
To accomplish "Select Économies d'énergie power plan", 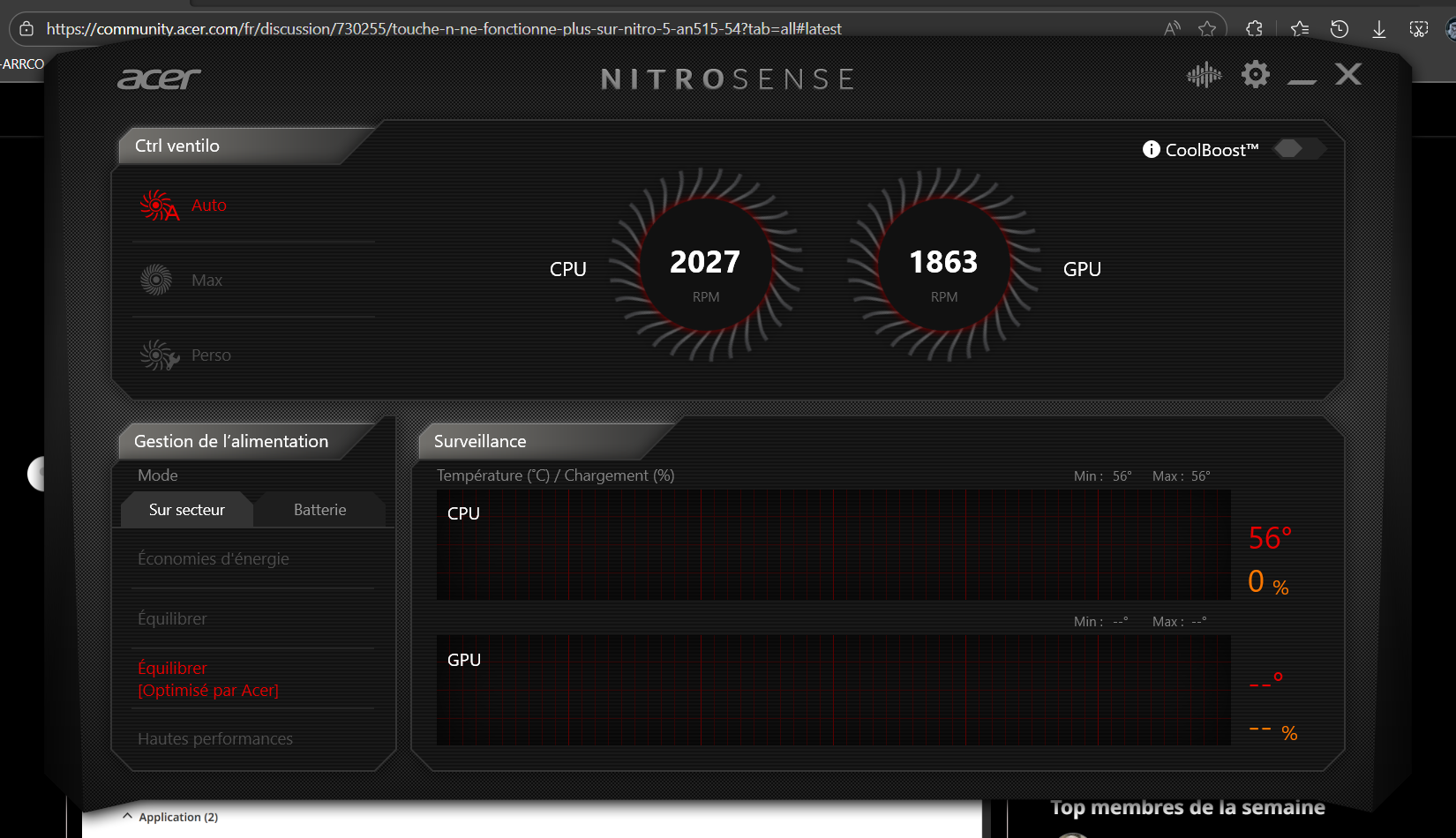I will [x=214, y=559].
